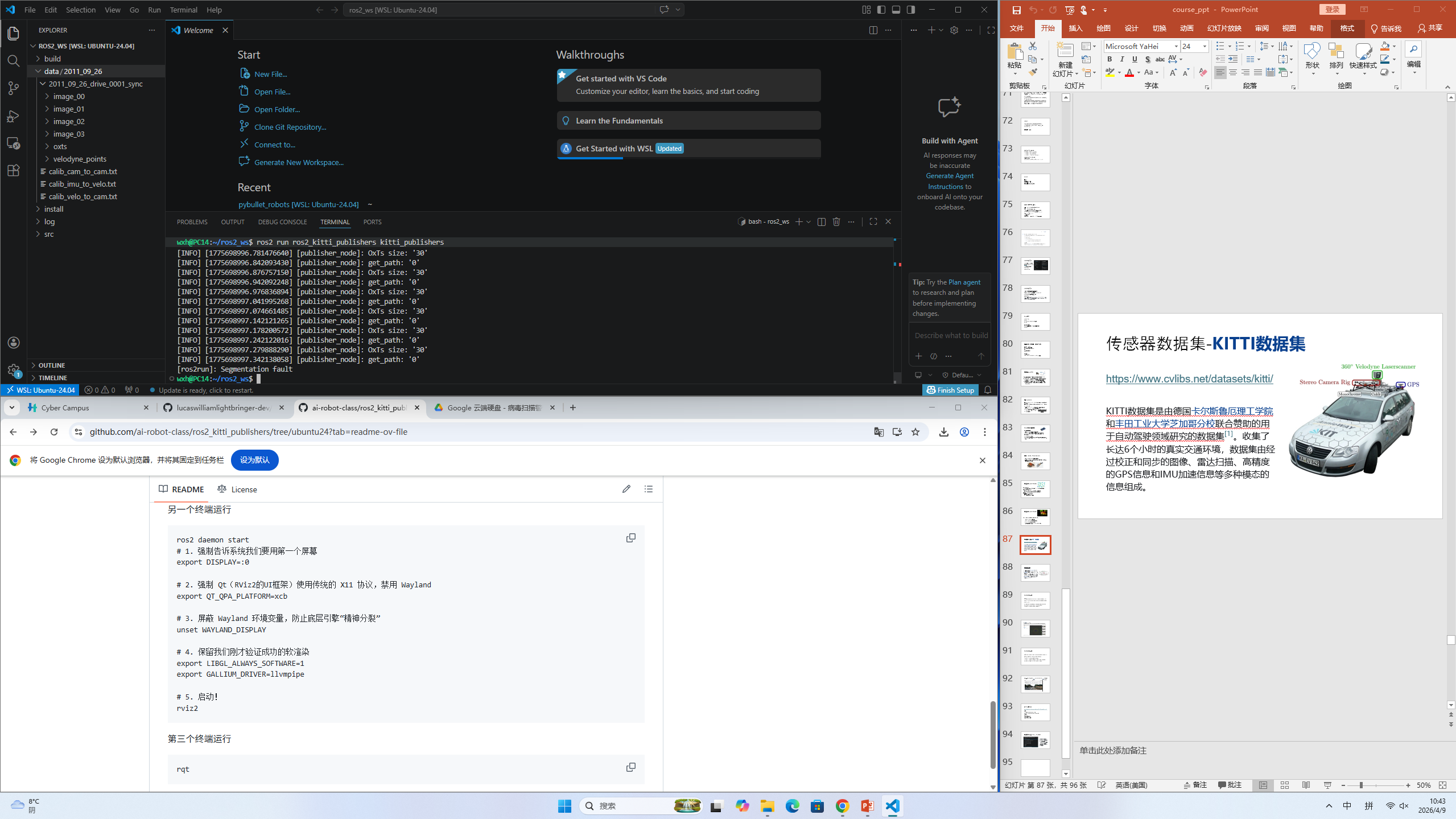Open font name dropdown Microsoft YaHei
1456x819 pixels.
pos(1175,46)
